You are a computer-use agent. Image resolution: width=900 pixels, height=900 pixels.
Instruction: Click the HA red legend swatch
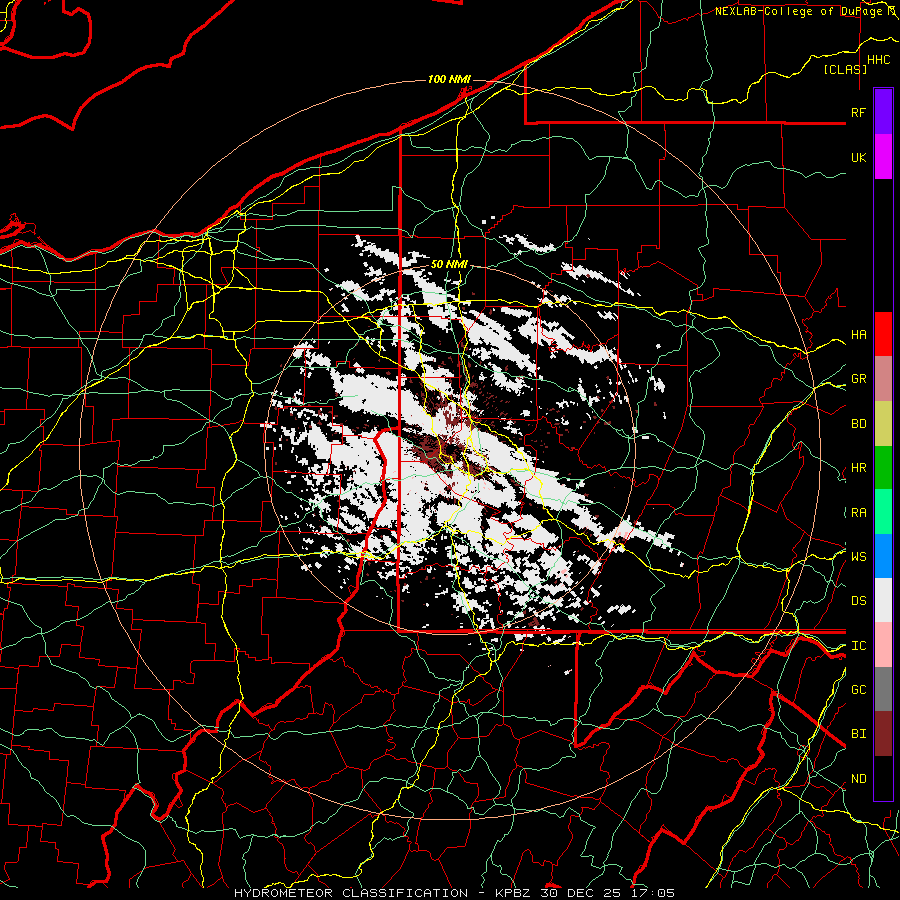point(883,334)
